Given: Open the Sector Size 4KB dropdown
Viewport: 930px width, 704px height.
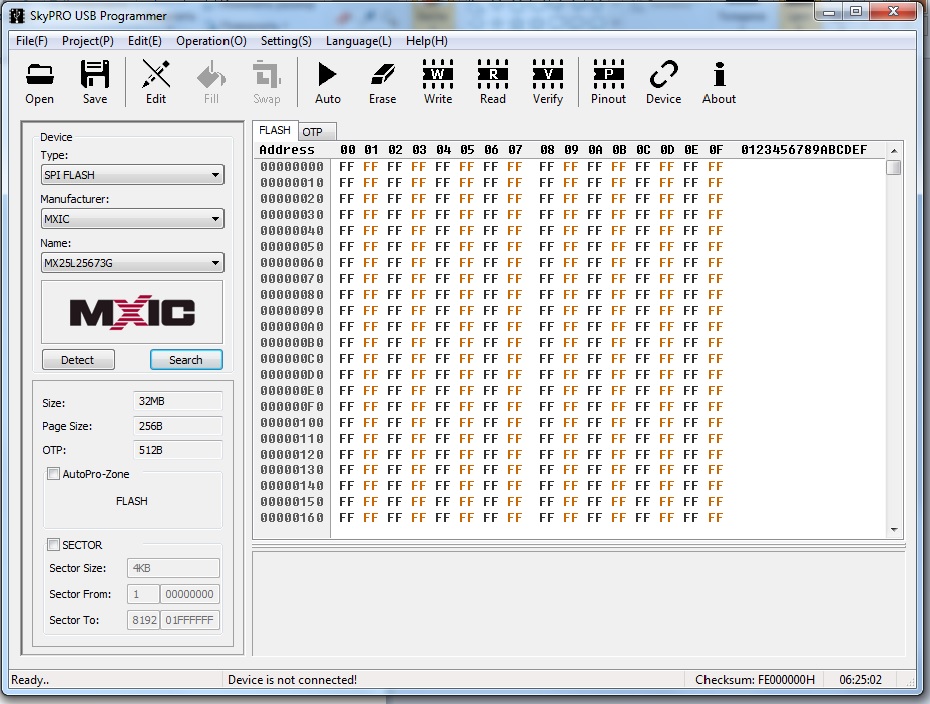Looking at the screenshot, I should pyautogui.click(x=173, y=568).
